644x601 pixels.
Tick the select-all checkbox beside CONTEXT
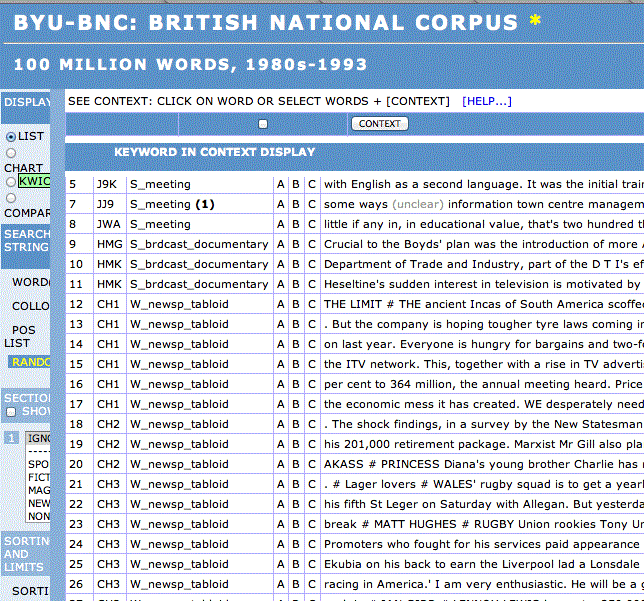[263, 124]
